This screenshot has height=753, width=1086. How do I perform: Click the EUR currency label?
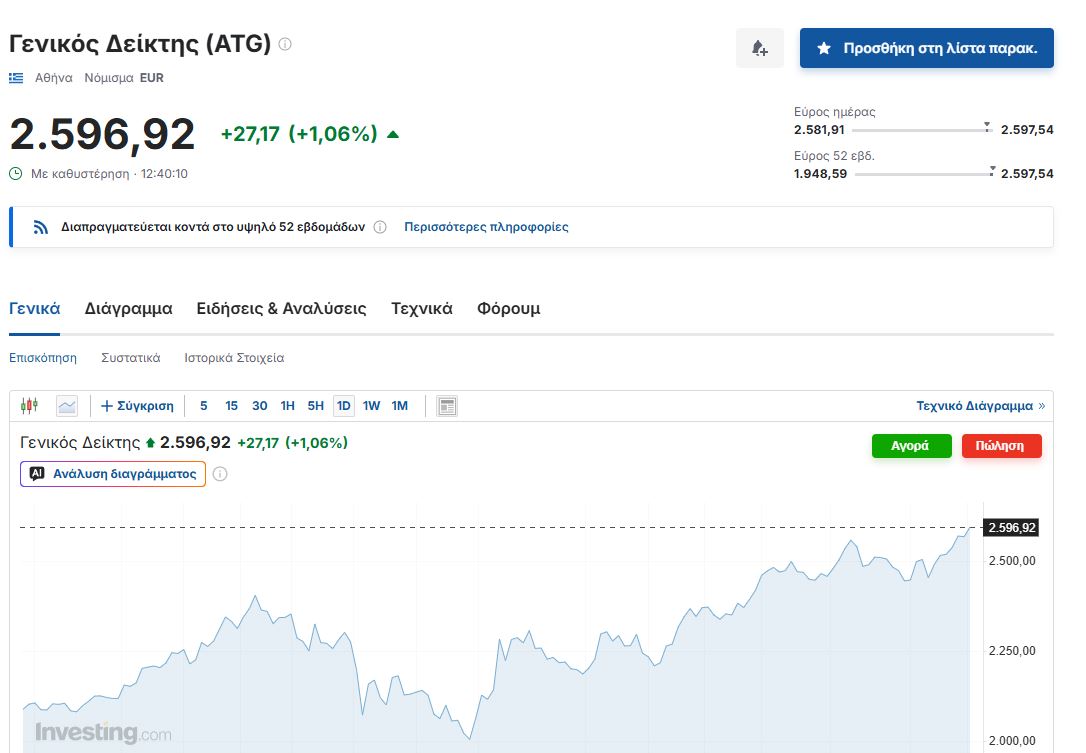[152, 78]
